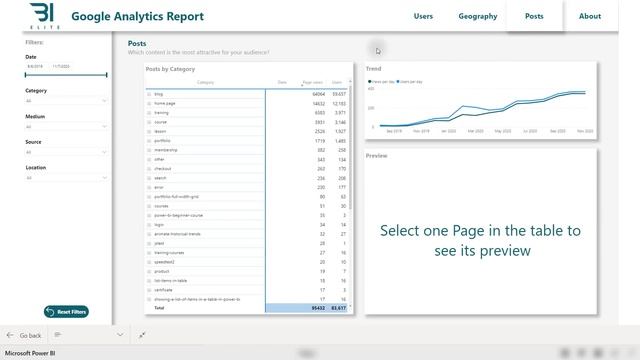Expand the product category row

[149, 271]
